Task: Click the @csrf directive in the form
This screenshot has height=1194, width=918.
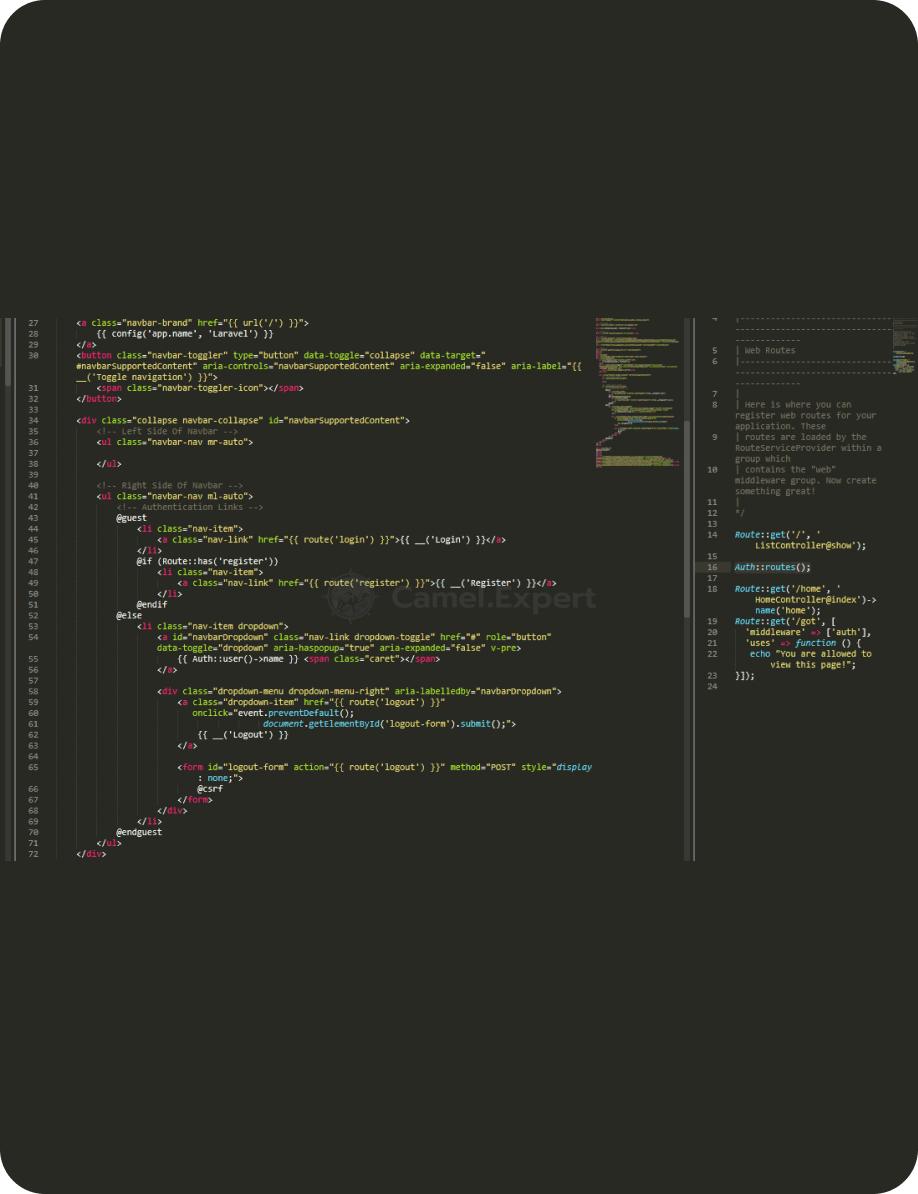Action: 209,788
